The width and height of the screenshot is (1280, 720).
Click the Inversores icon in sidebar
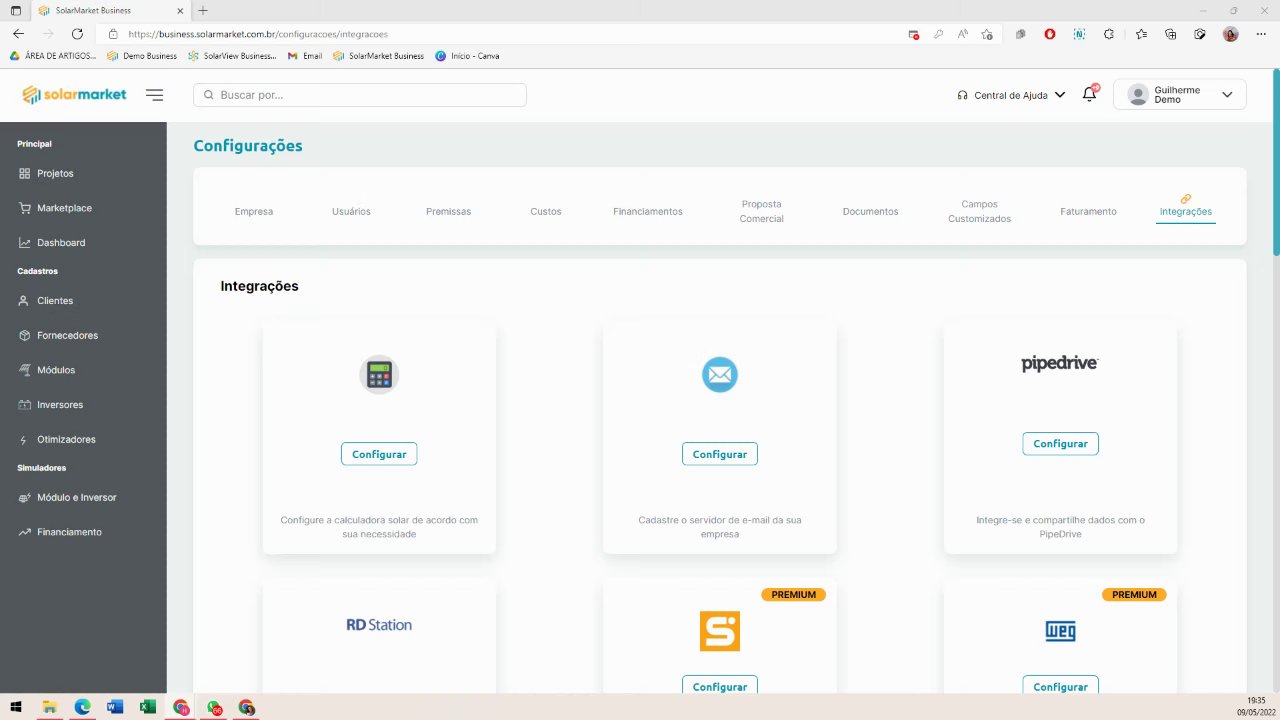click(x=25, y=405)
